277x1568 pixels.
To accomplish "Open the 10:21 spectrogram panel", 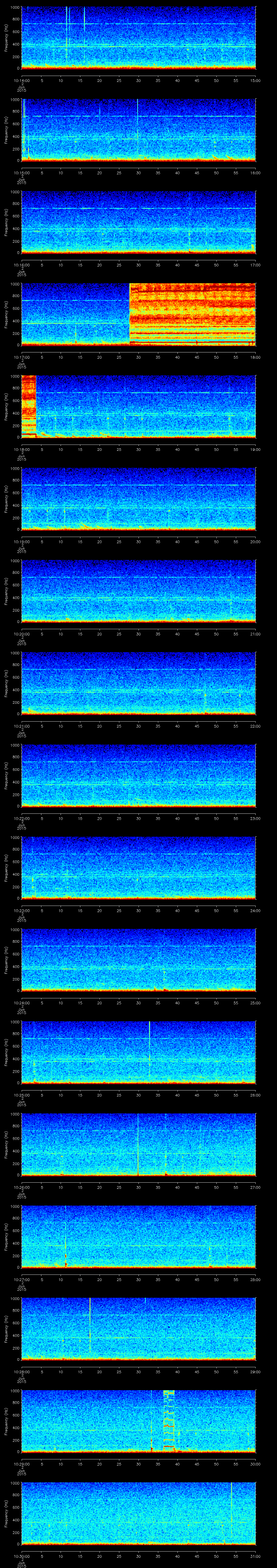I will [x=138, y=683].
